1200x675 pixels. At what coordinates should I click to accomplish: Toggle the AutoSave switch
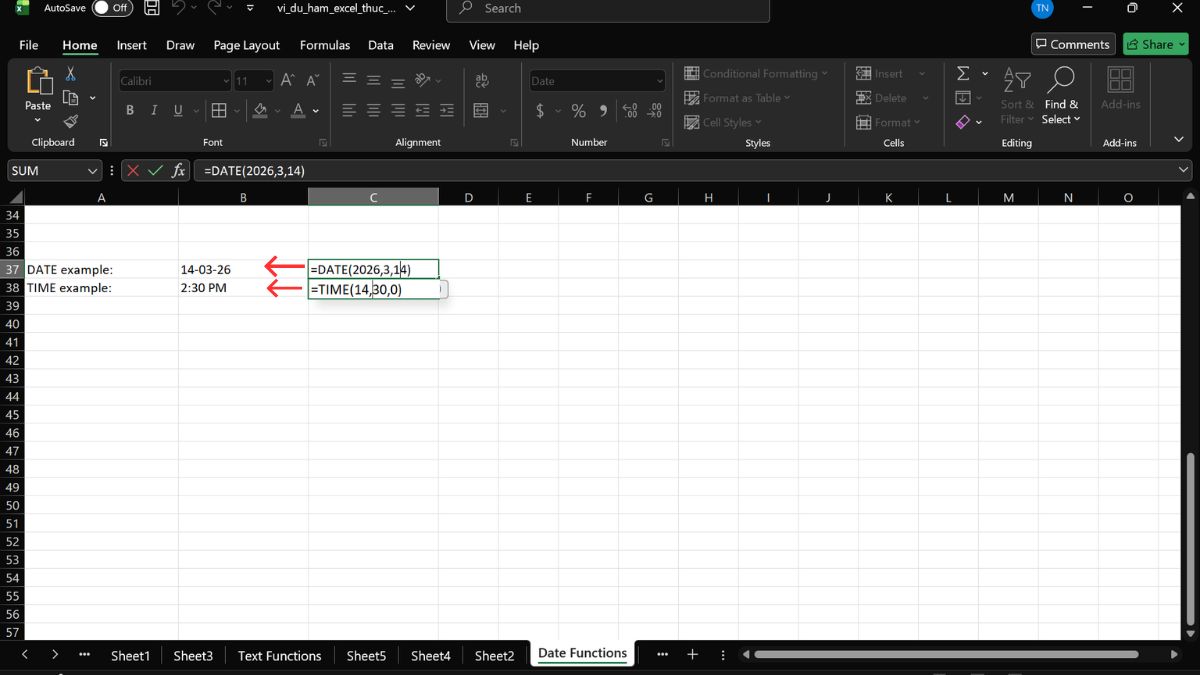pyautogui.click(x=113, y=8)
